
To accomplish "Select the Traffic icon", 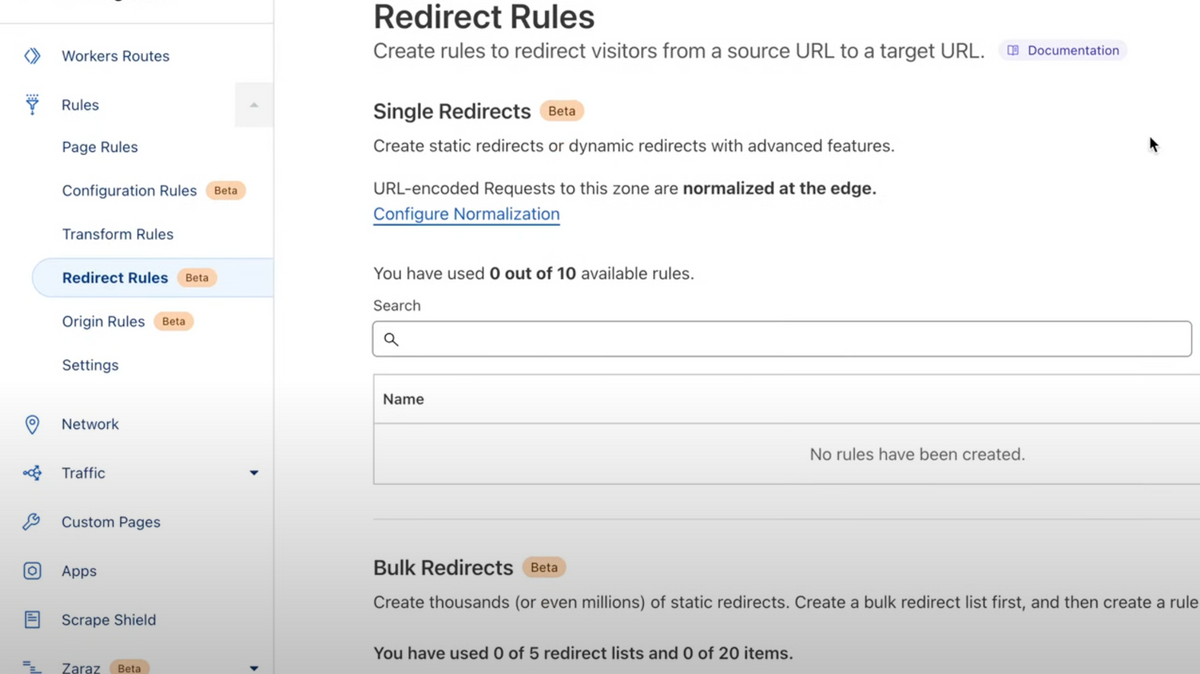I will [33, 472].
